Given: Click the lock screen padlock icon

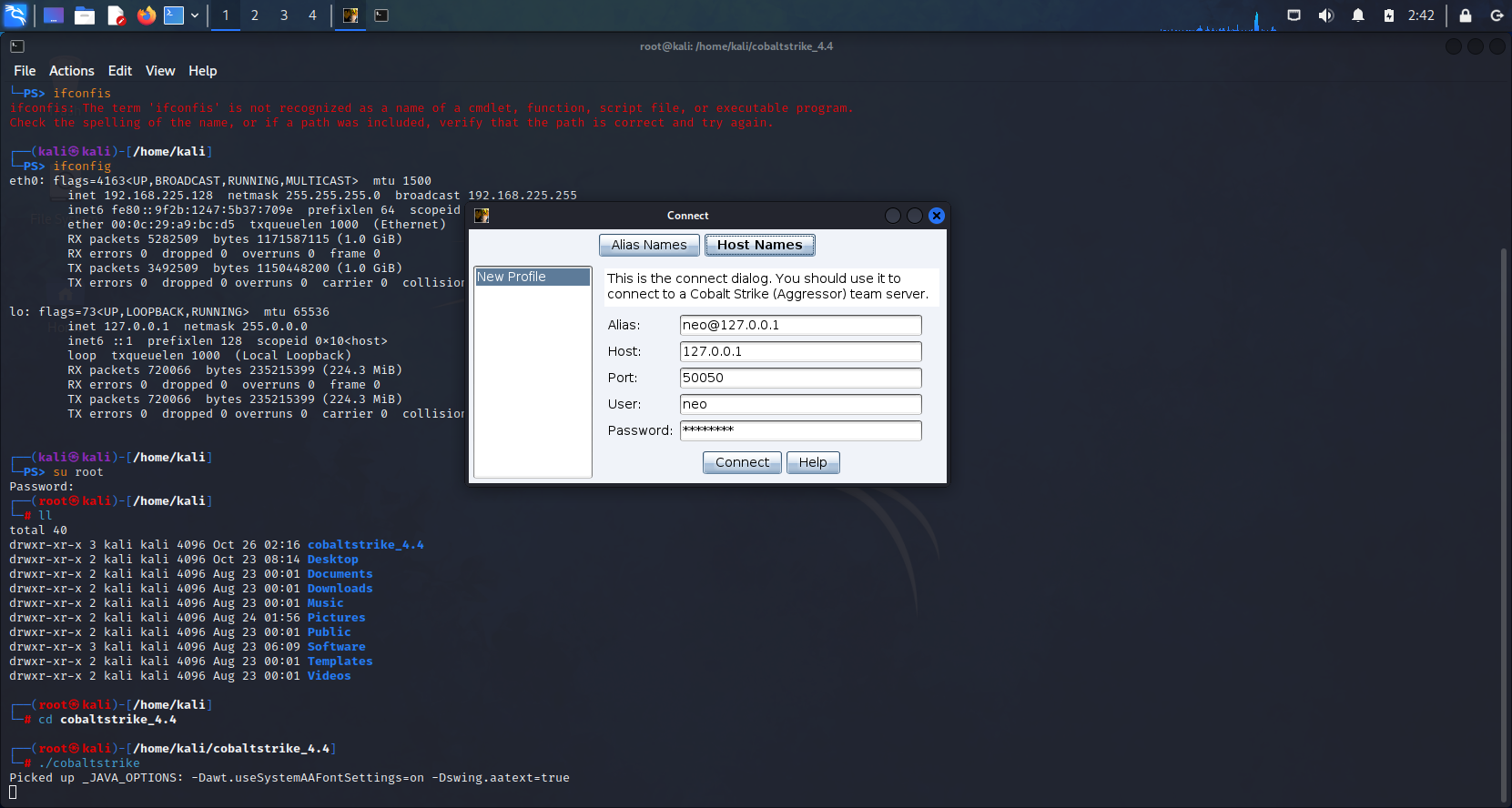Looking at the screenshot, I should [1465, 15].
